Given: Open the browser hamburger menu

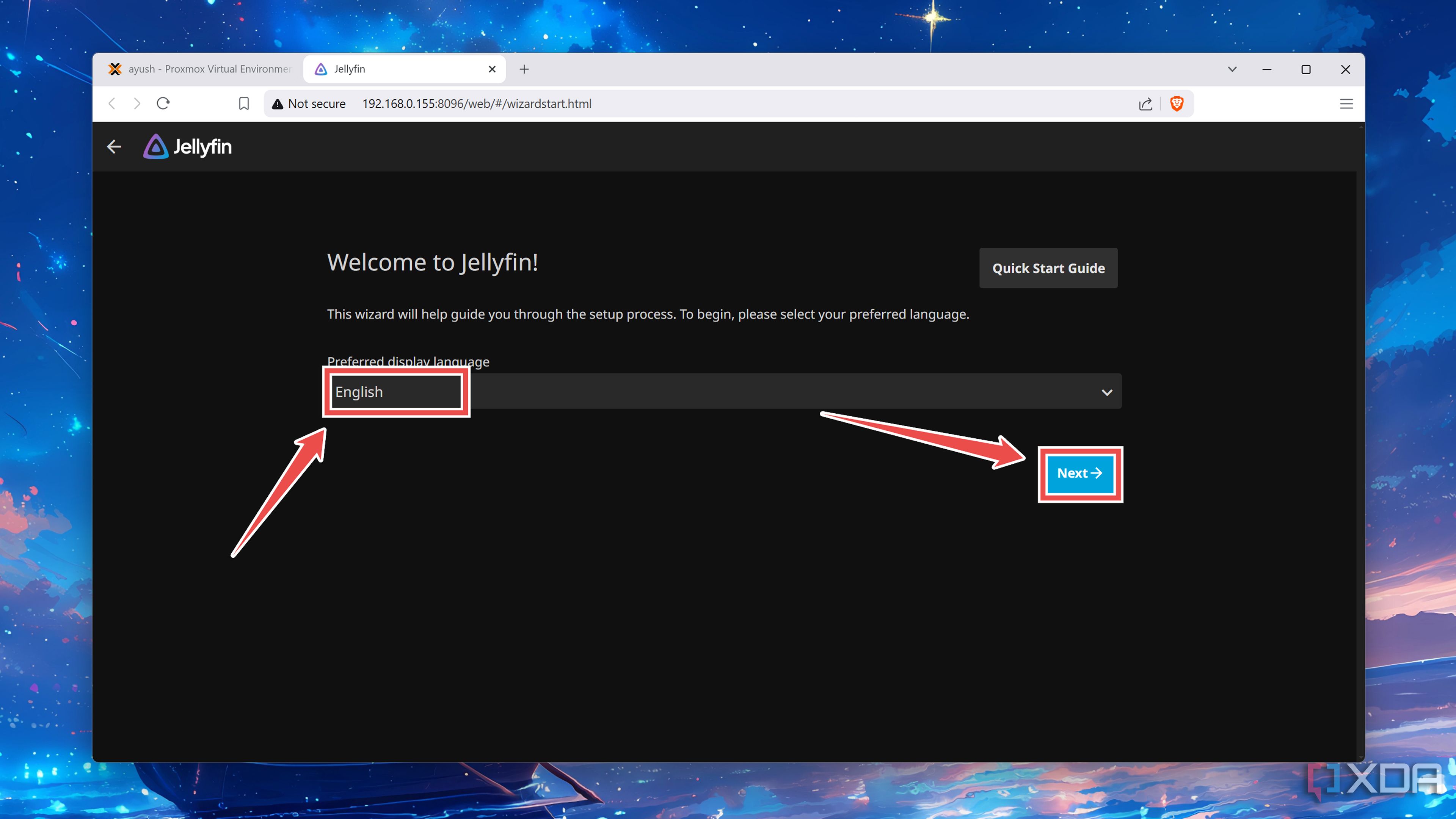Looking at the screenshot, I should pyautogui.click(x=1346, y=104).
